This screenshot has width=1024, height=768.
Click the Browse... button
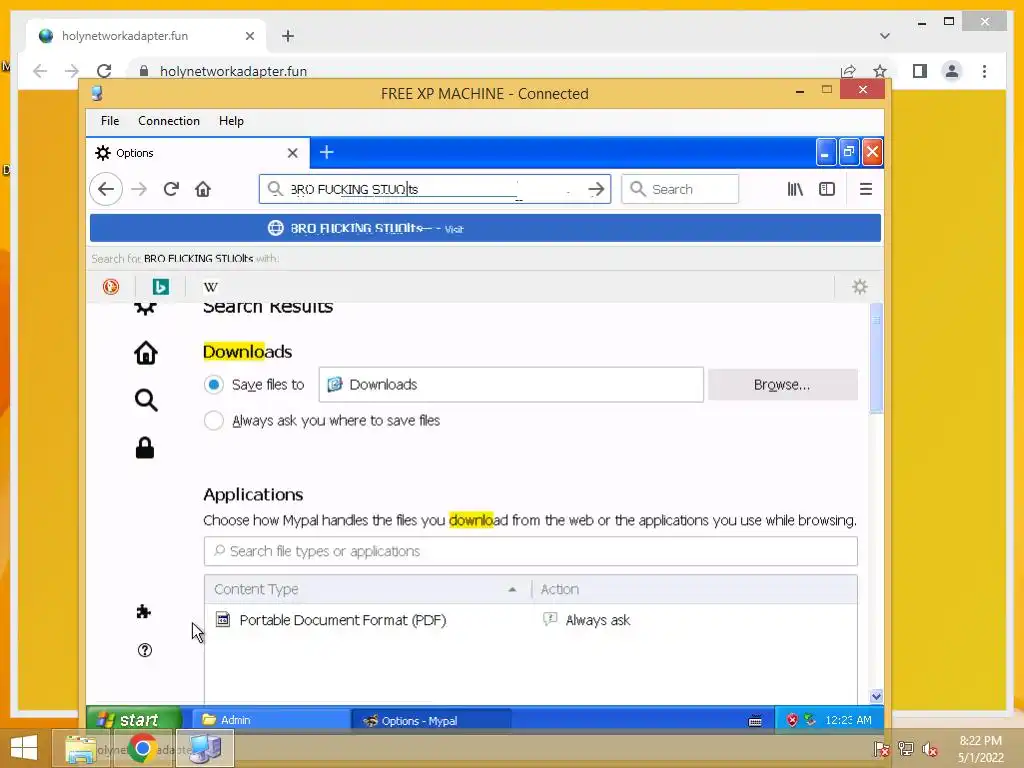coord(782,385)
